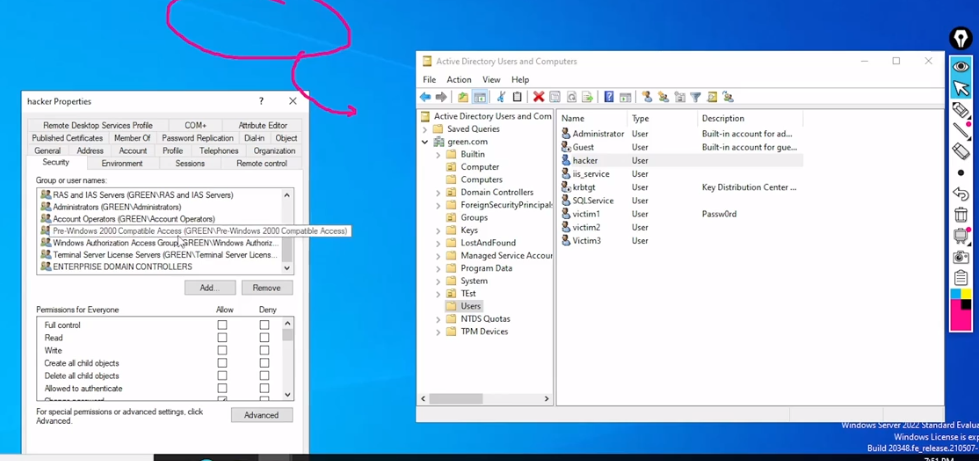Click the Find objects toolbar icon
The image size is (979, 461).
tap(712, 97)
